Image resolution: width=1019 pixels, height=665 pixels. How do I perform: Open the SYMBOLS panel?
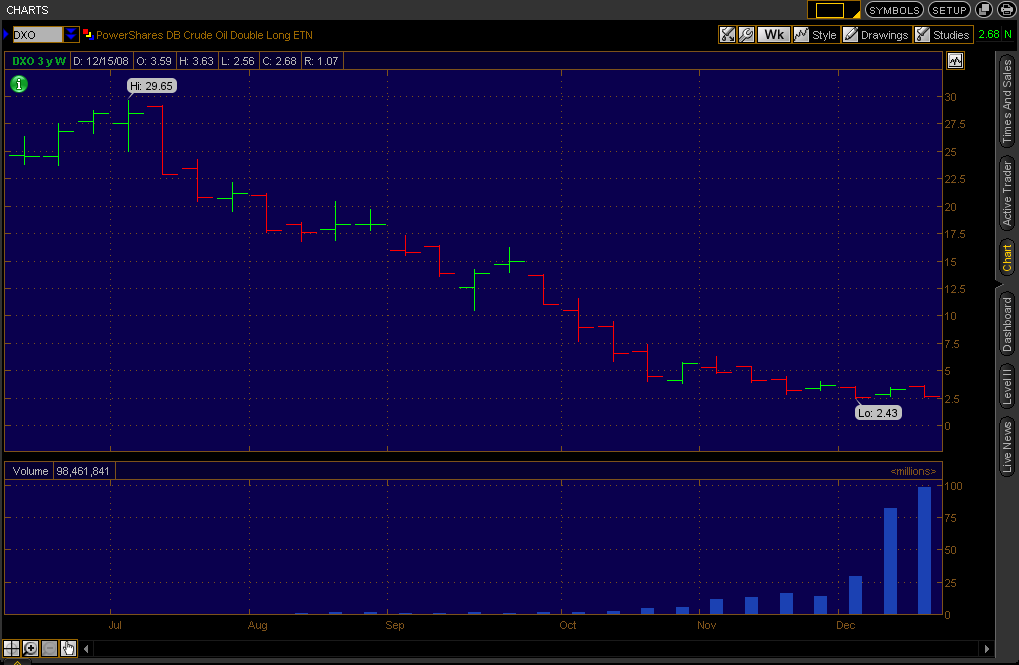tap(894, 10)
